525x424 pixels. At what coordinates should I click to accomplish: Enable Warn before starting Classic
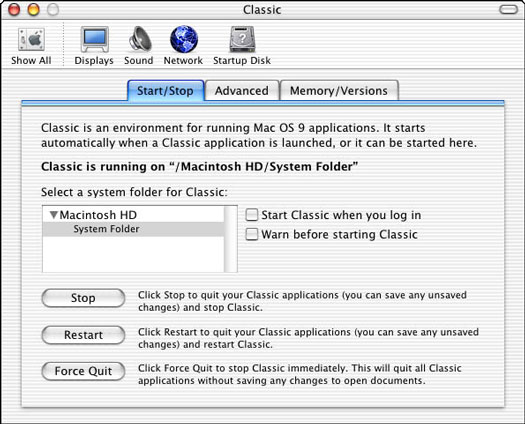pos(252,234)
